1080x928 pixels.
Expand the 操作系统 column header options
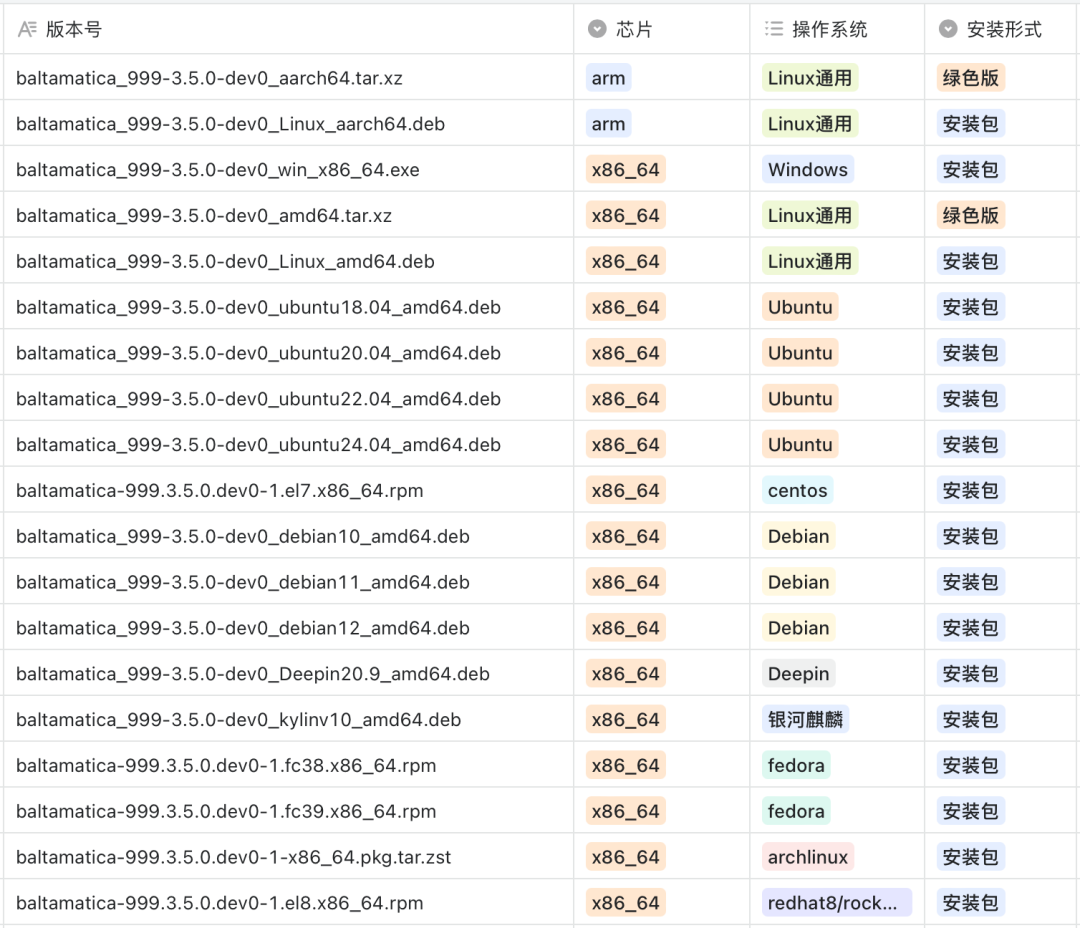[x=830, y=30]
